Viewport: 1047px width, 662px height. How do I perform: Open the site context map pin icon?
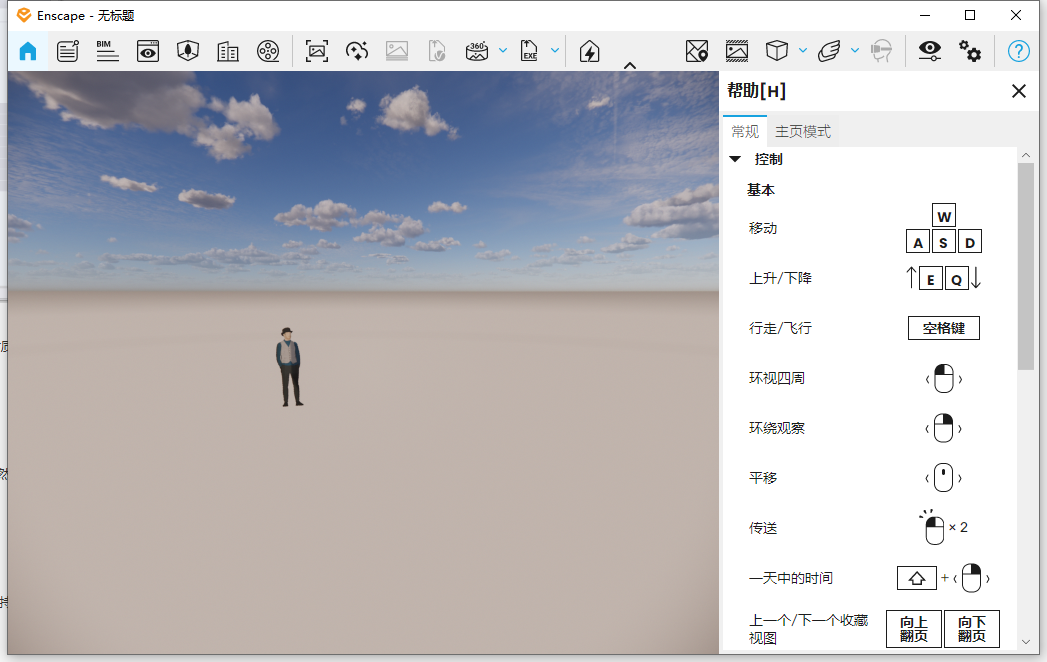(696, 51)
